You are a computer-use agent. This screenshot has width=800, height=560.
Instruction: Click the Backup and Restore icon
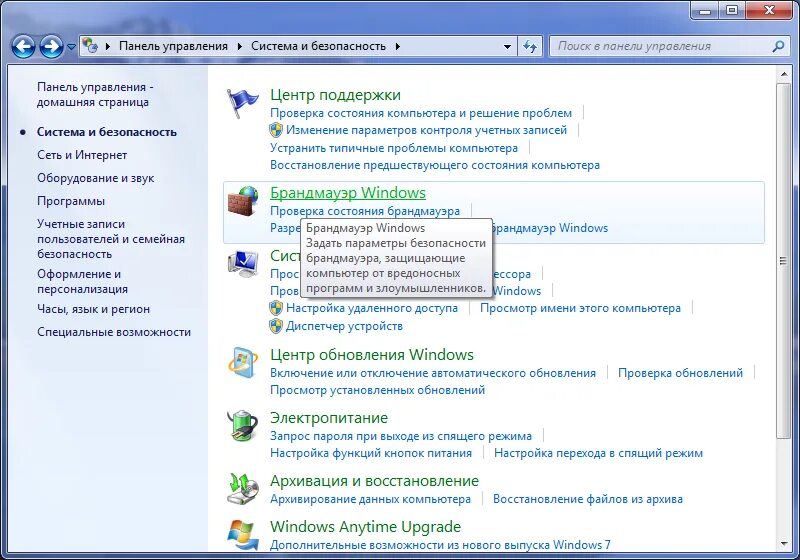pos(243,489)
